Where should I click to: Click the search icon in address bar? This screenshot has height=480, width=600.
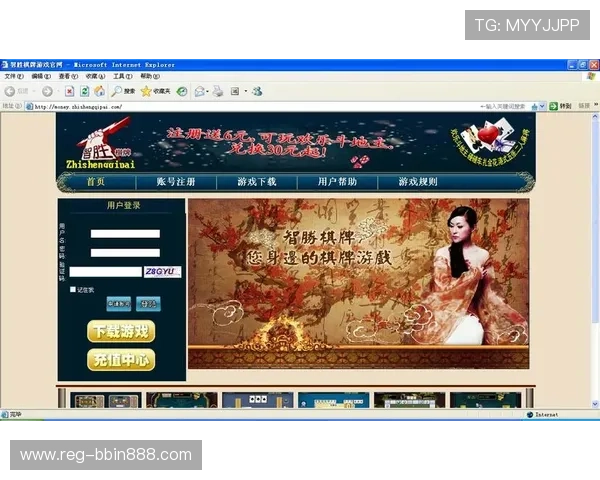click(535, 106)
